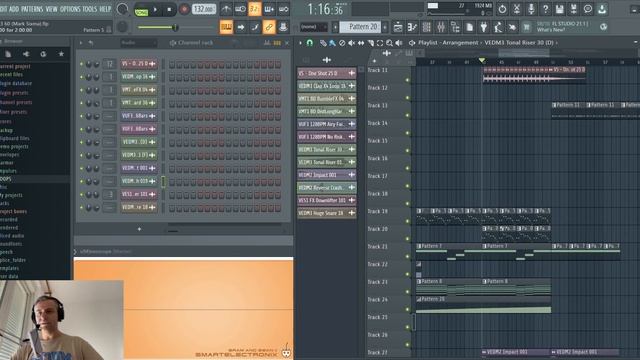The image size is (640, 360).
Task: Toggle song/pattern mode switch
Action: coord(141,10)
